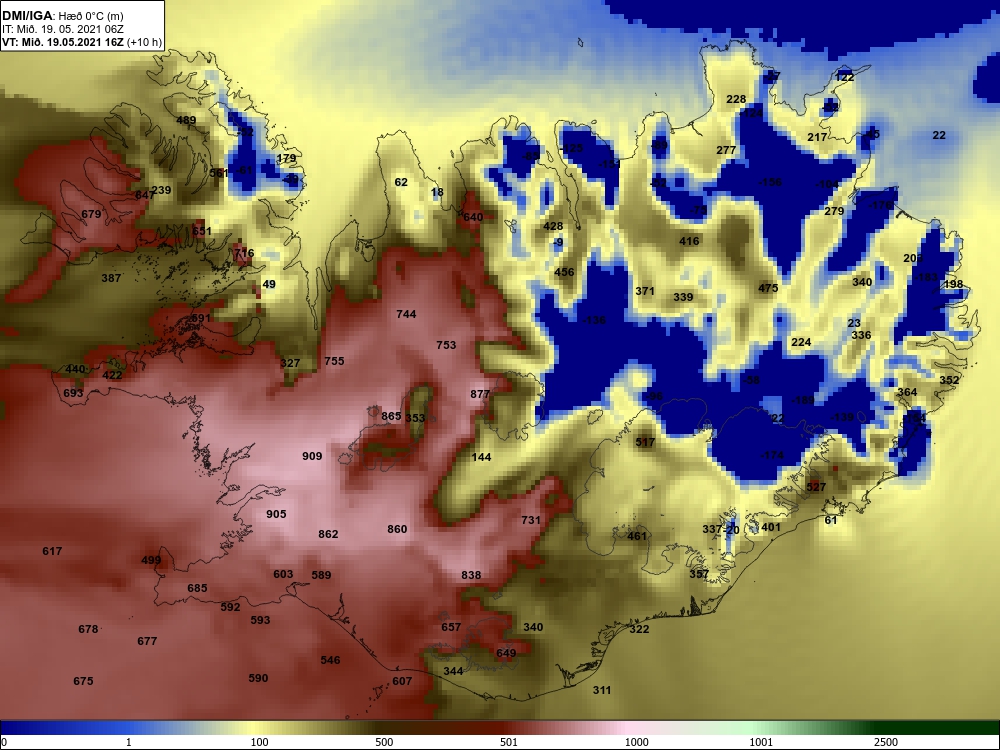The image size is (1000, 750).
Task: Click the map value 456
Action: tap(564, 272)
